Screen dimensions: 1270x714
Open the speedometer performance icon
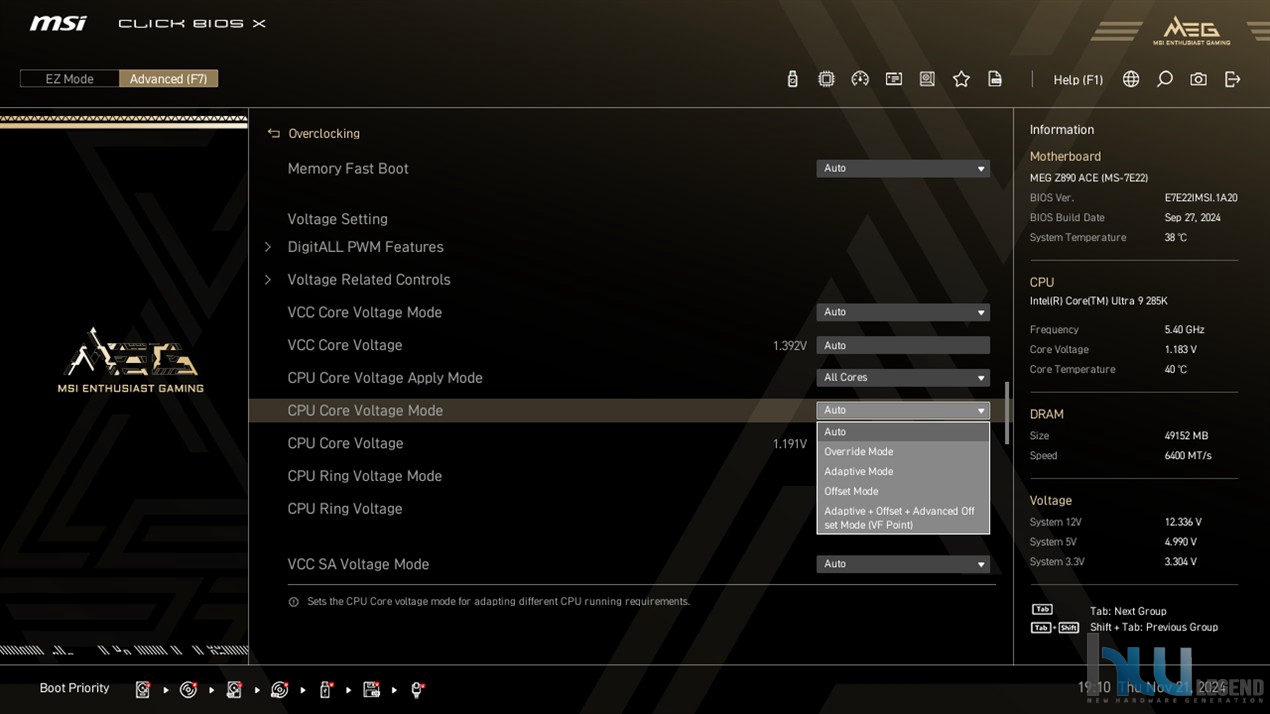(x=860, y=79)
